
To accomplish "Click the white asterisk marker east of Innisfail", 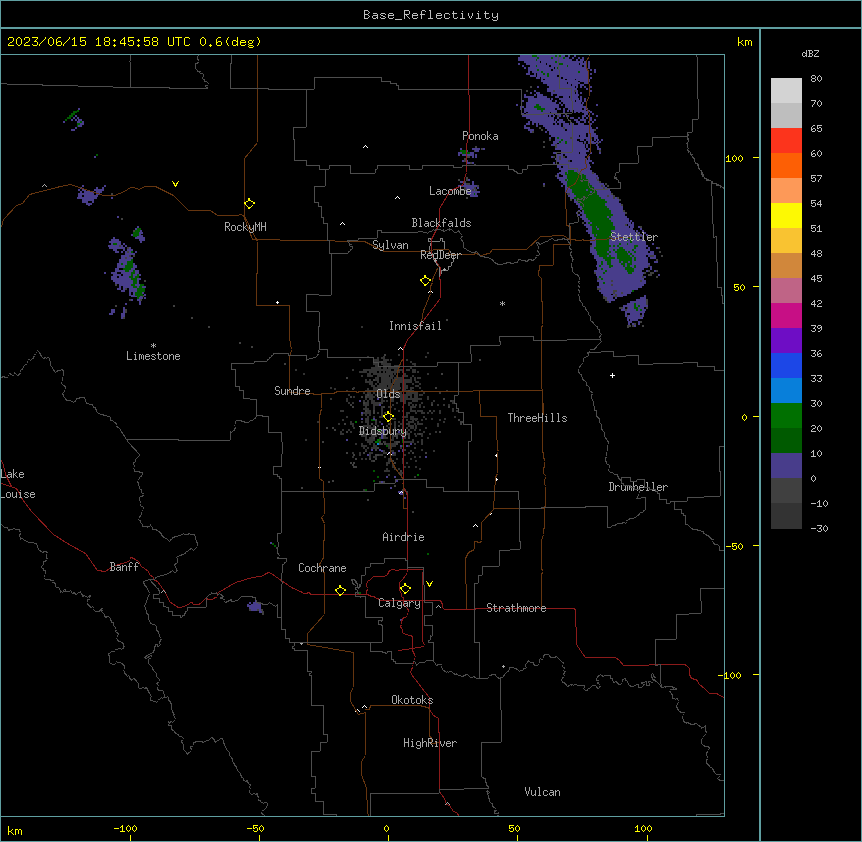I will (502, 303).
